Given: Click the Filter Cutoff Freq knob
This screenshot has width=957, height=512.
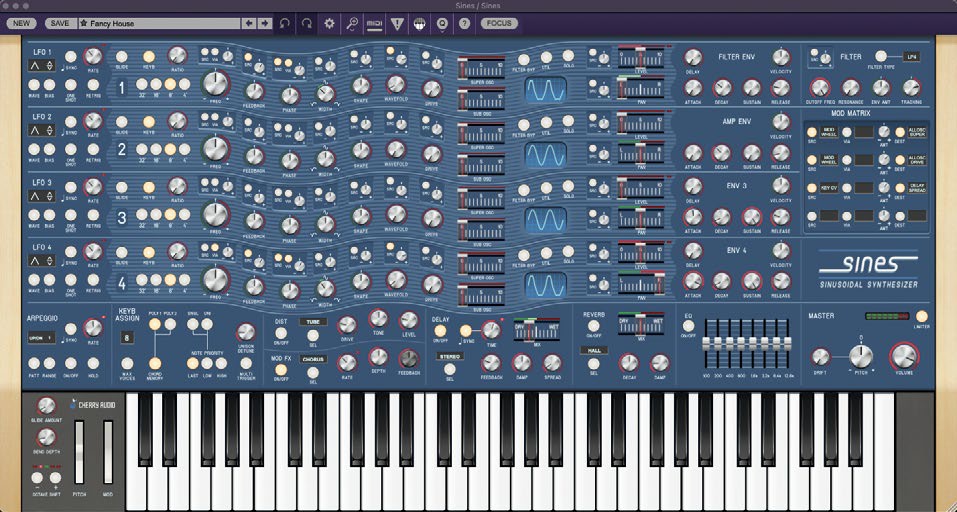Looking at the screenshot, I should pos(820,87).
